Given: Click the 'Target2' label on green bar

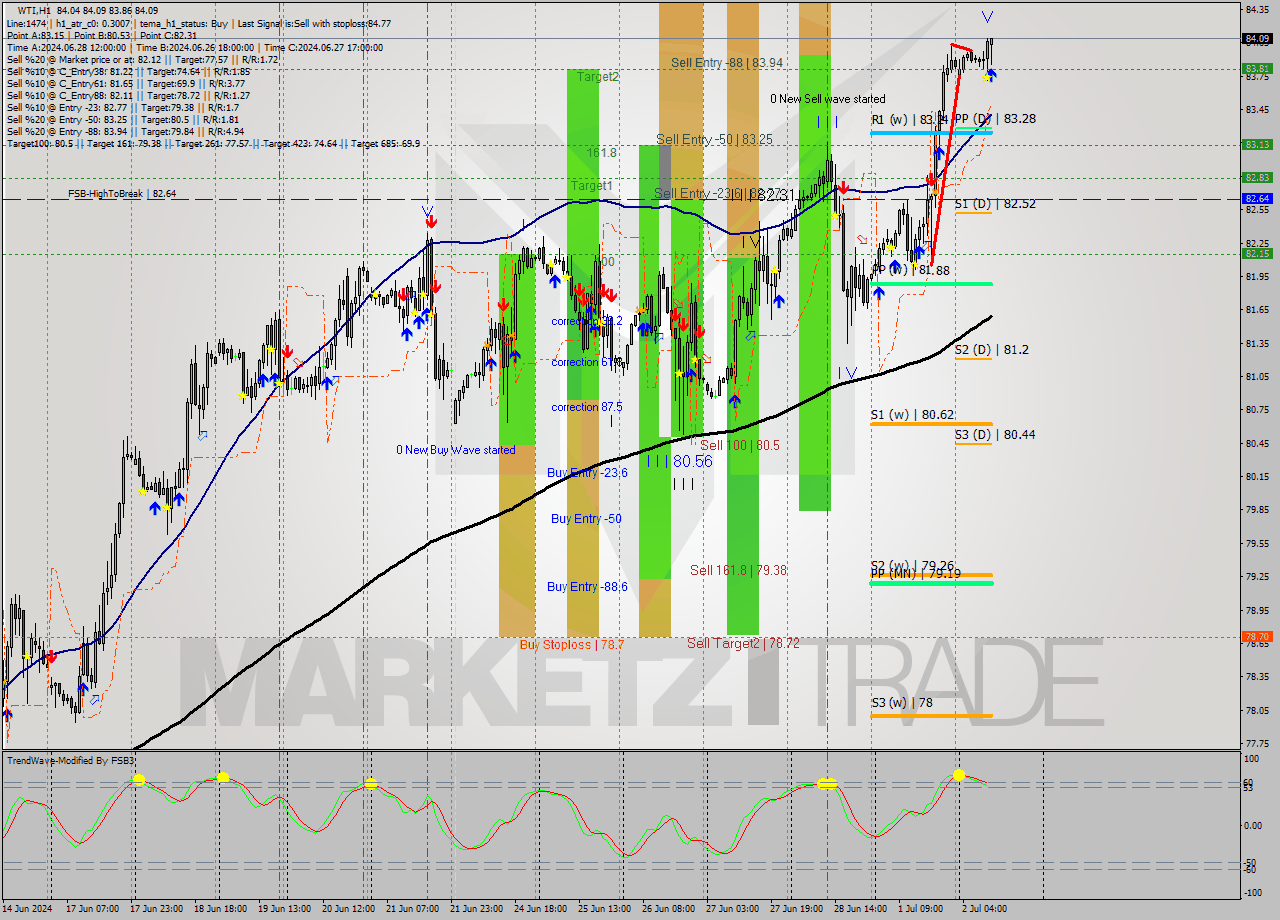Looking at the screenshot, I should [x=597, y=76].
